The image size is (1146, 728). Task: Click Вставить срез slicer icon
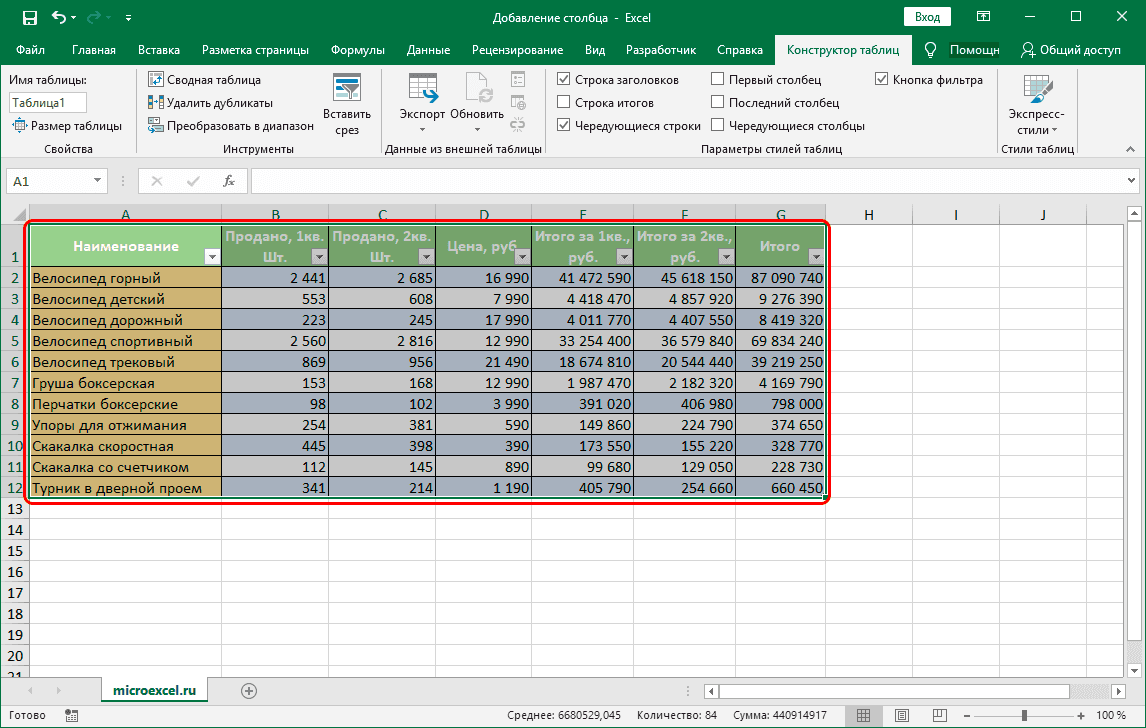pyautogui.click(x=347, y=90)
